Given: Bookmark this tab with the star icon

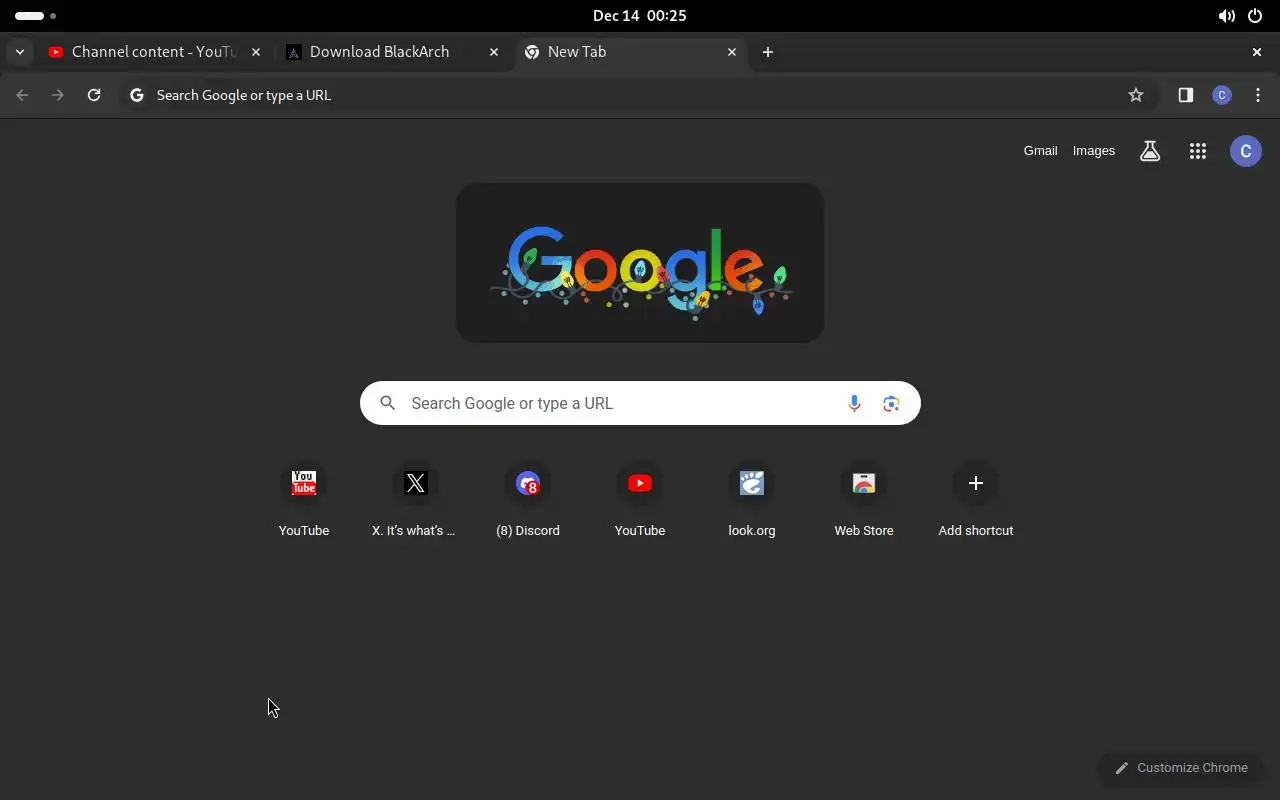Looking at the screenshot, I should coord(1136,95).
